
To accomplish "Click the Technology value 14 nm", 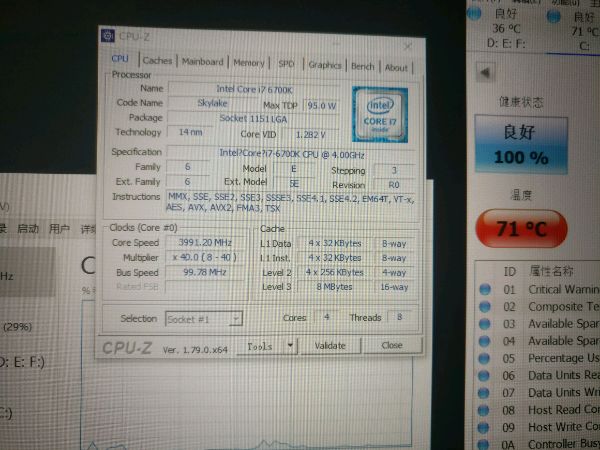I will [191, 132].
